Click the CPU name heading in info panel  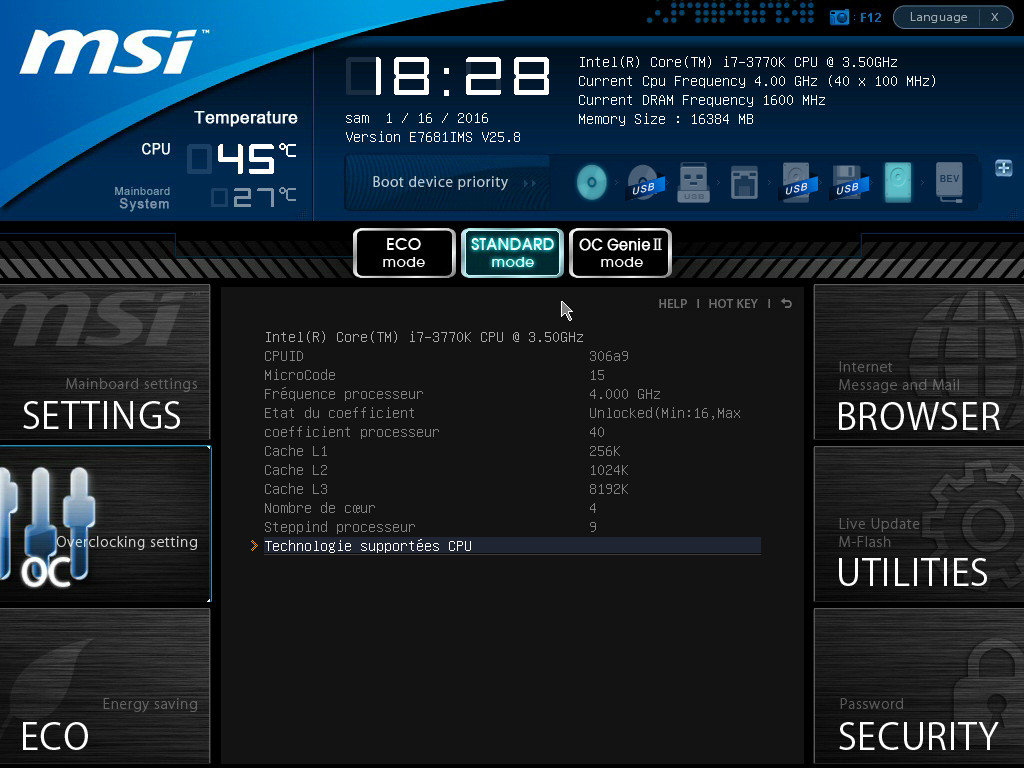pos(424,338)
